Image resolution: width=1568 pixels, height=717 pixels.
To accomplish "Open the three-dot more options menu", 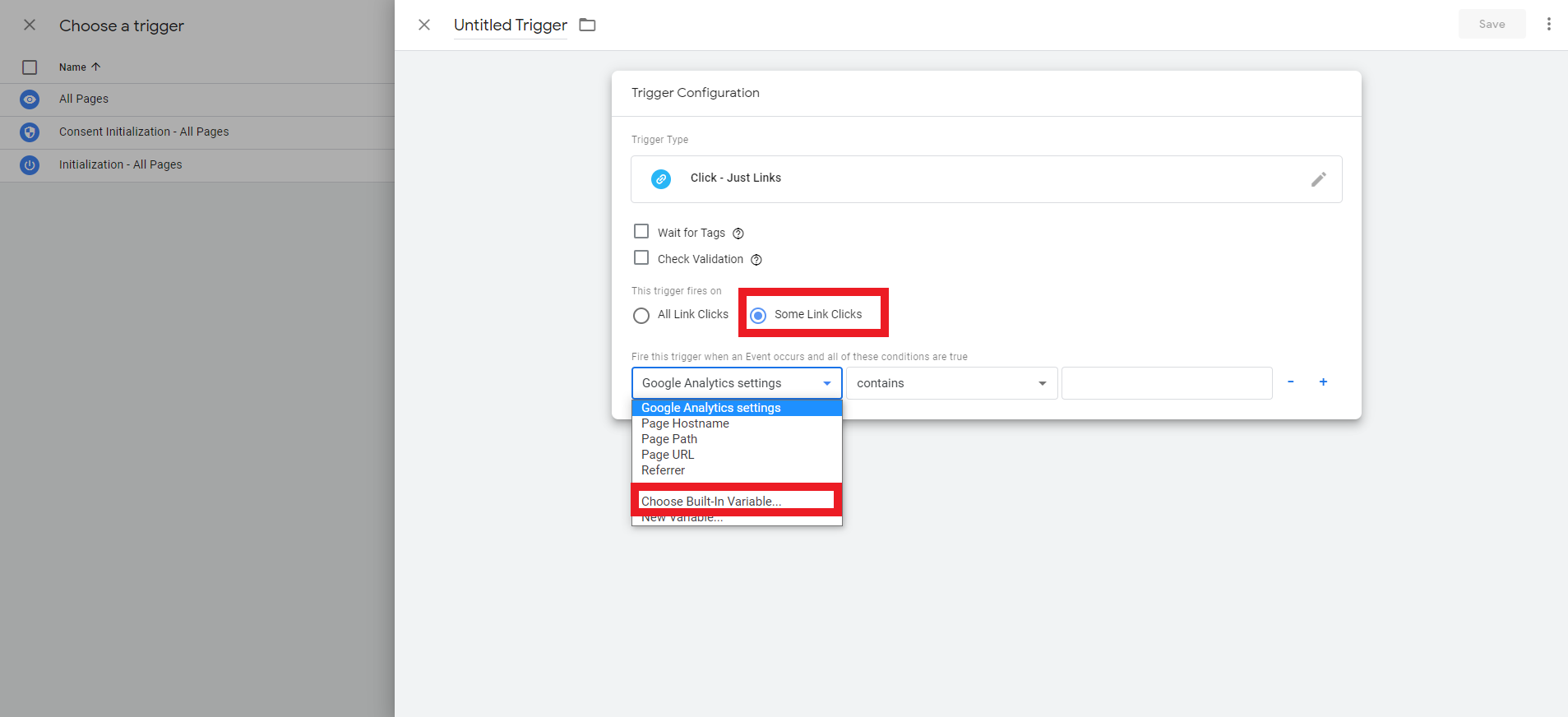I will [x=1548, y=25].
